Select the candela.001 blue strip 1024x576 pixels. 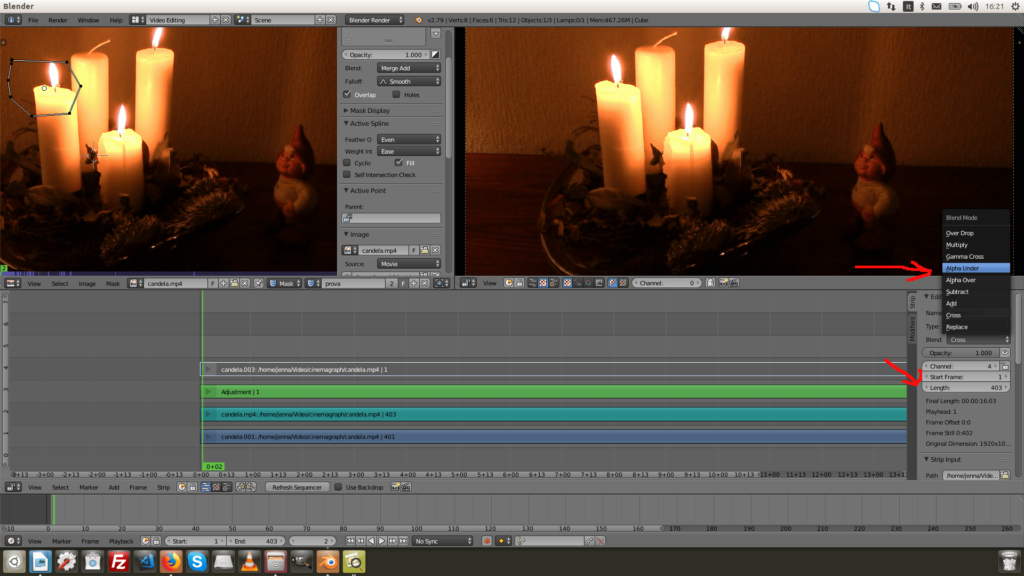point(553,437)
